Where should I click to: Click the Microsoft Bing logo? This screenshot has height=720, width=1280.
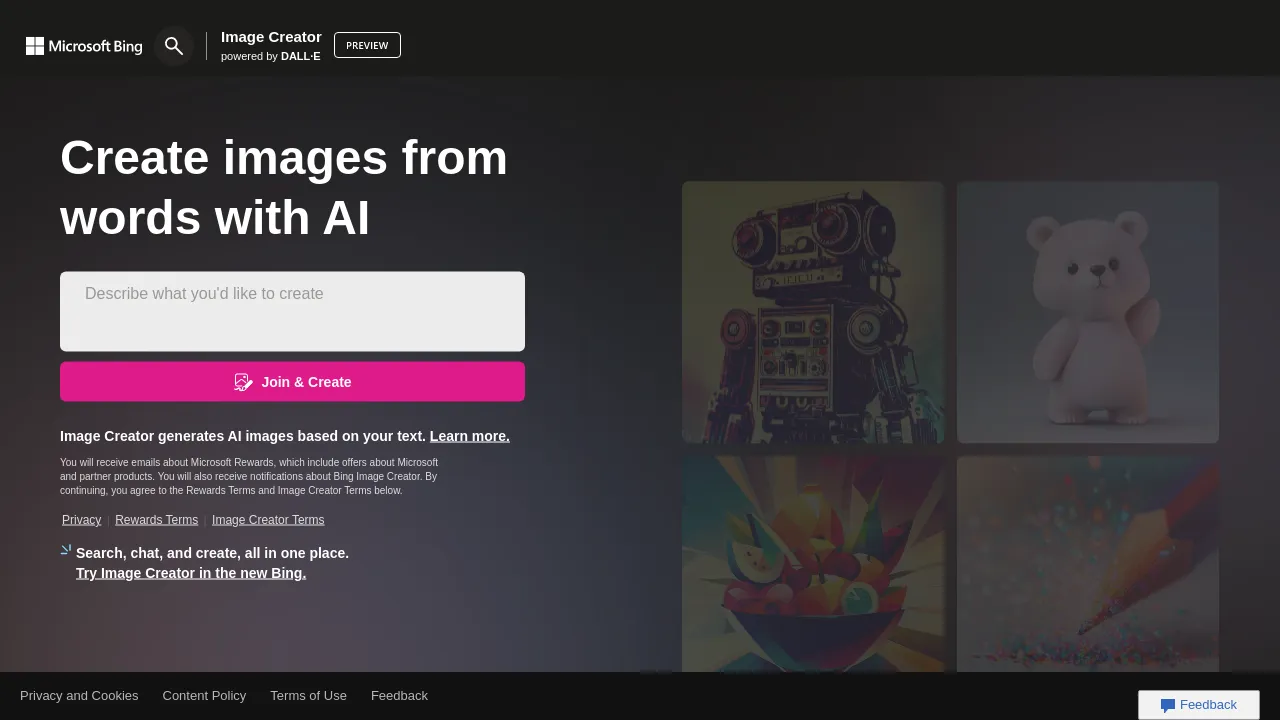point(84,46)
